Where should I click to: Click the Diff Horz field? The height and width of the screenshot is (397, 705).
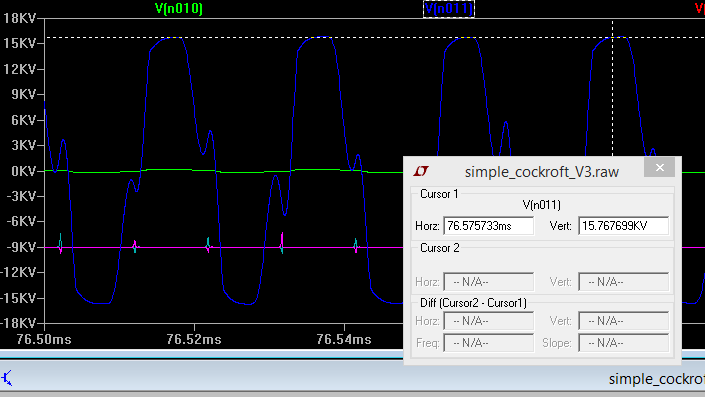[488, 321]
